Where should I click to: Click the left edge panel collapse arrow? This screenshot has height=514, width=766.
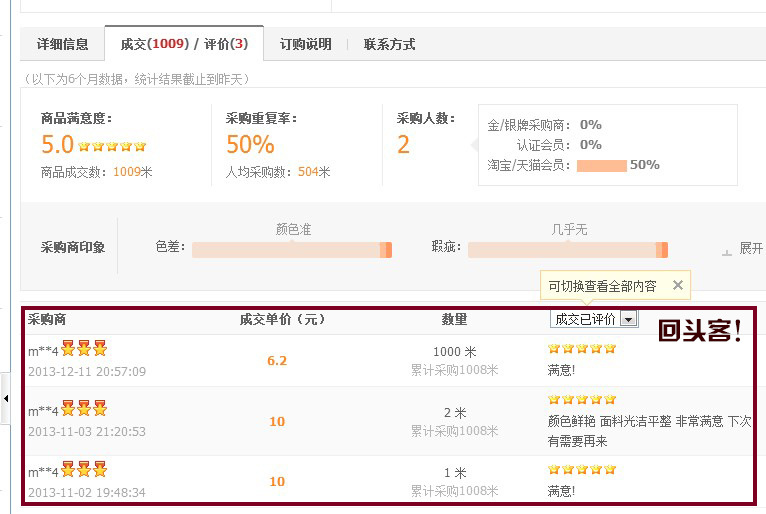4,399
